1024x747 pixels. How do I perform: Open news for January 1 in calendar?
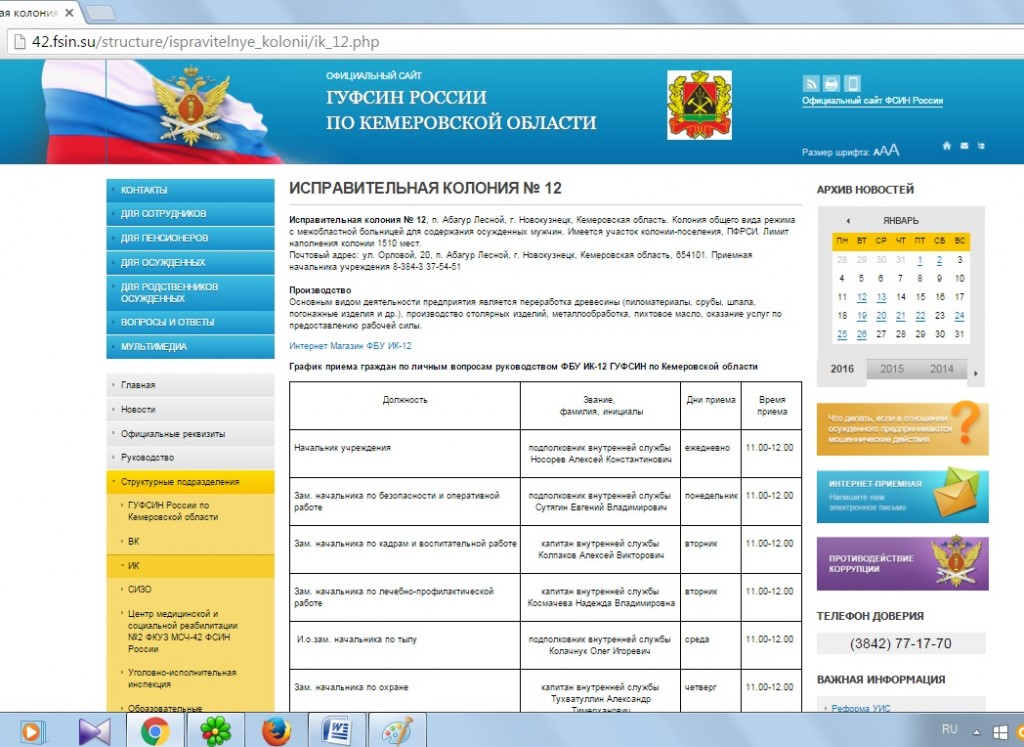pos(920,260)
